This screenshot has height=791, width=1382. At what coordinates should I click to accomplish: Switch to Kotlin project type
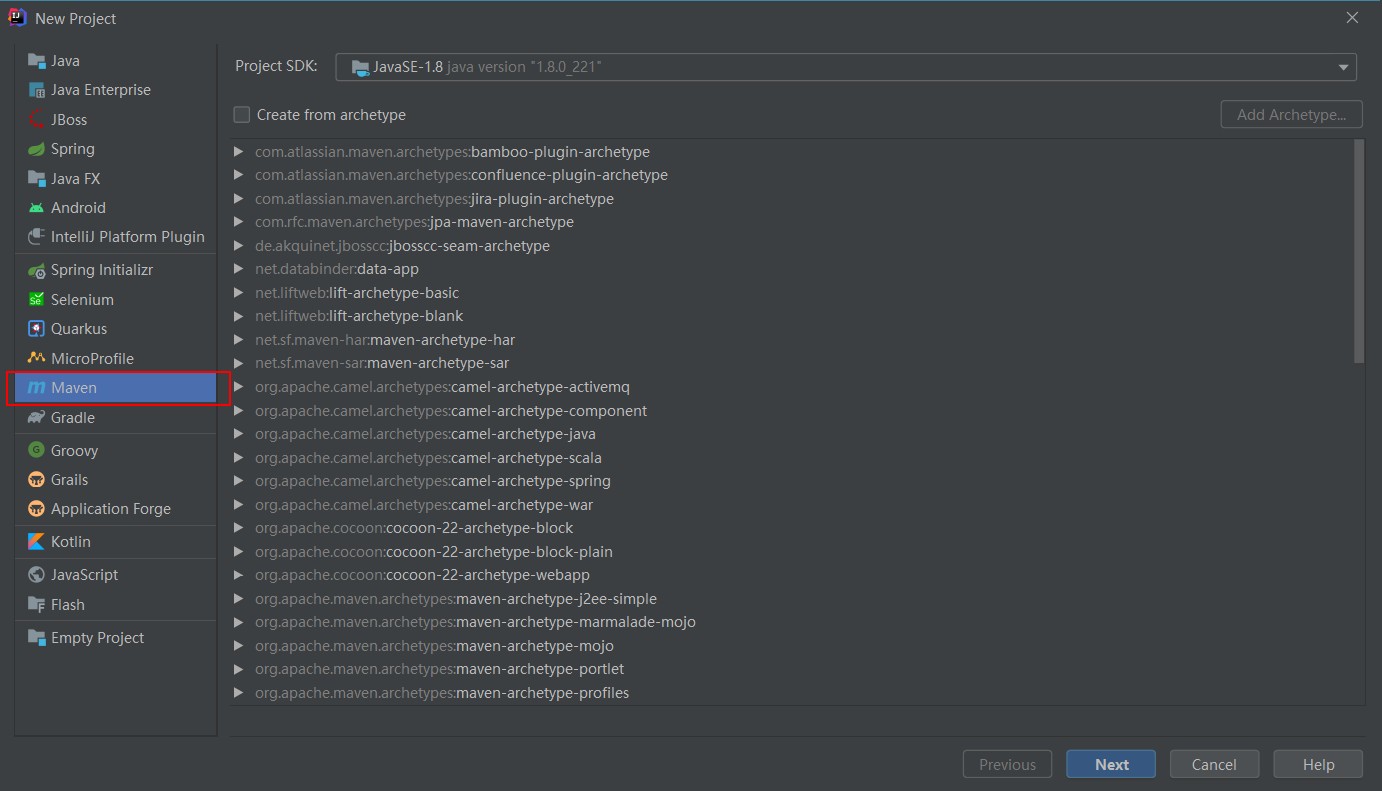coord(116,542)
